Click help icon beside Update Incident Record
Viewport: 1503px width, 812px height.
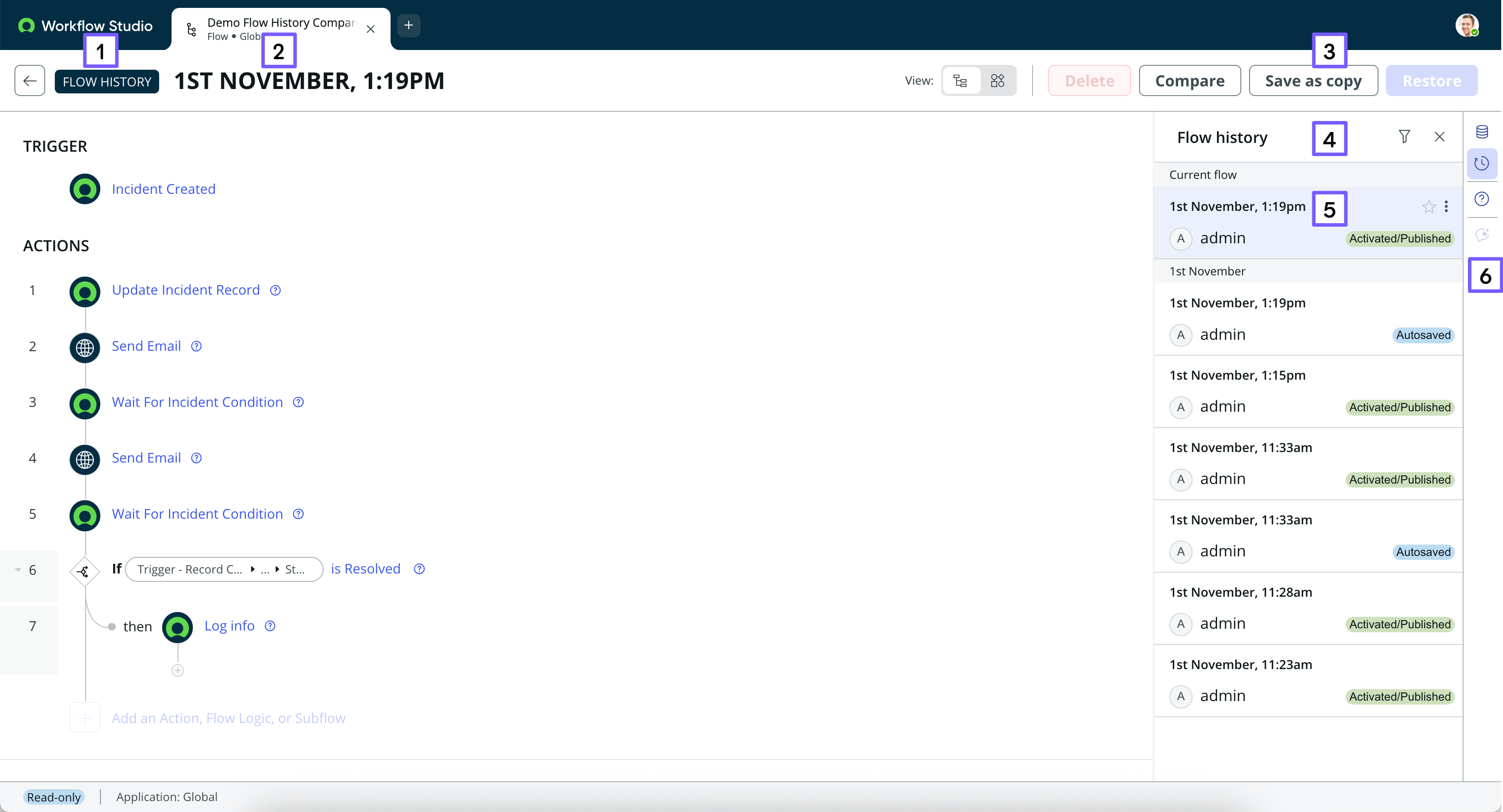(x=275, y=291)
